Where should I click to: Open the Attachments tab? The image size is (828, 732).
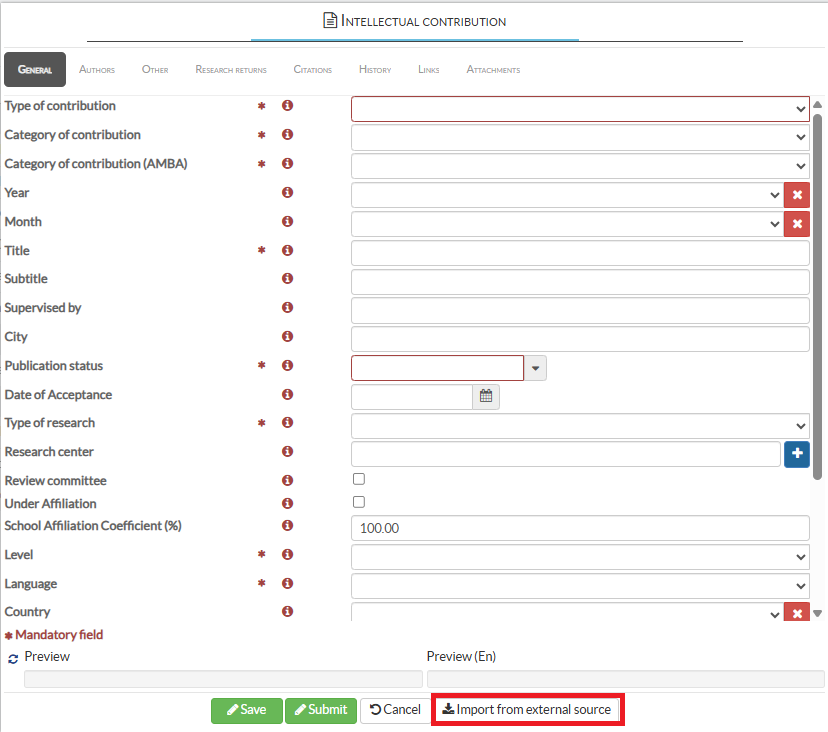coord(493,70)
